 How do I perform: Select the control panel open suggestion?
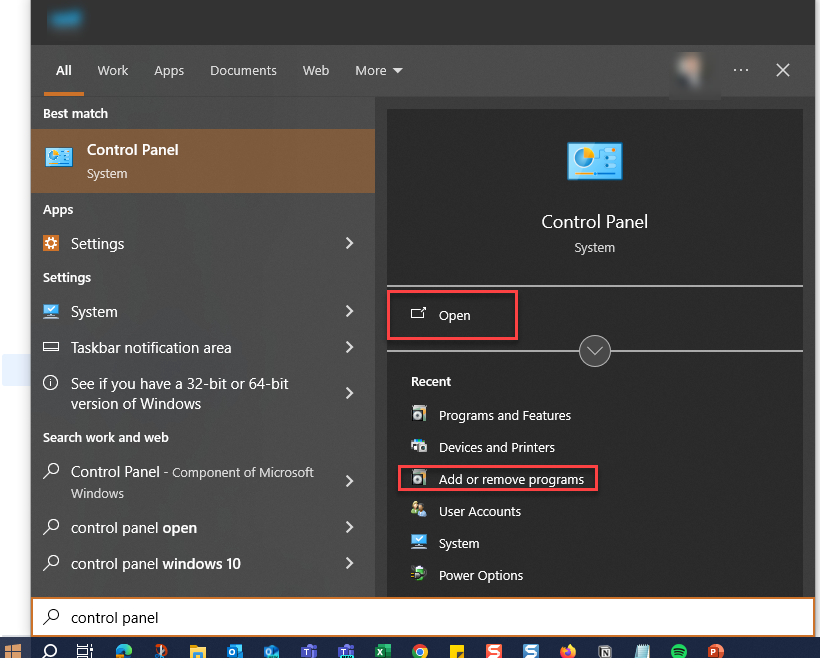[203, 527]
